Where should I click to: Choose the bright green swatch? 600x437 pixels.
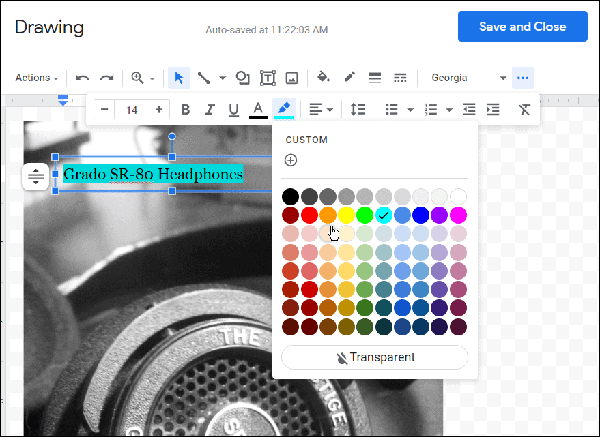click(365, 215)
